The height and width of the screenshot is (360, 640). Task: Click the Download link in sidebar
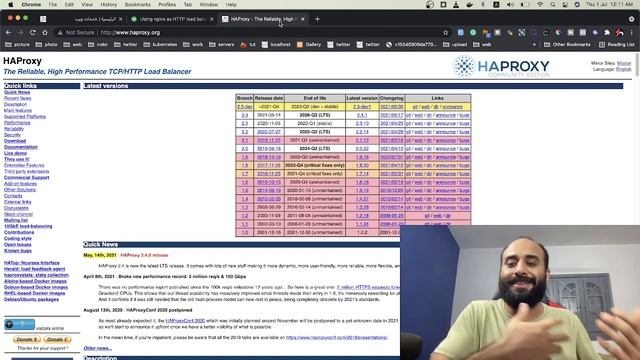15,141
